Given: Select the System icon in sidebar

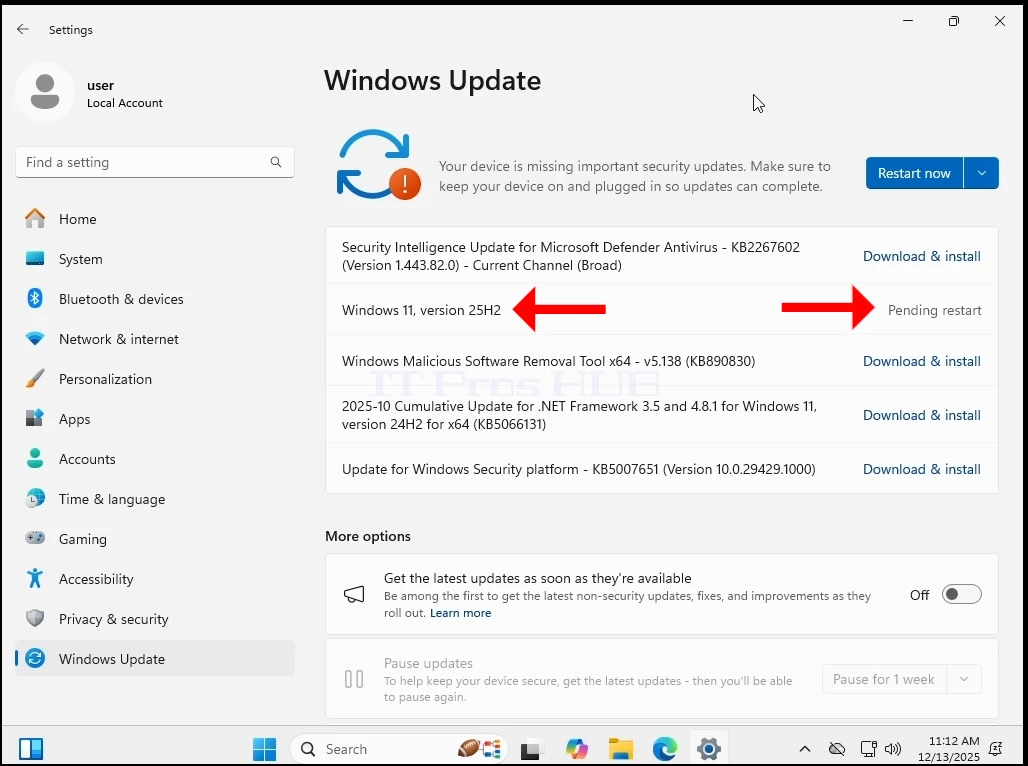Looking at the screenshot, I should tap(35, 259).
